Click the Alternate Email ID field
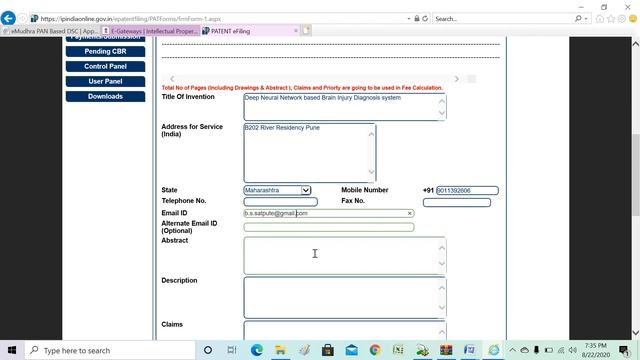Image resolution: width=640 pixels, height=360 pixels. point(329,227)
